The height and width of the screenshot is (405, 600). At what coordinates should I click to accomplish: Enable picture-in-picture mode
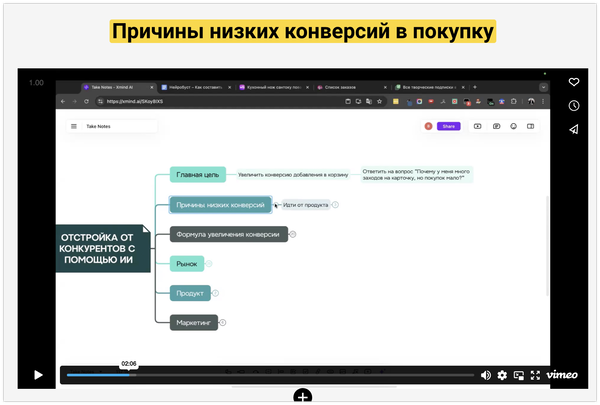tap(518, 375)
